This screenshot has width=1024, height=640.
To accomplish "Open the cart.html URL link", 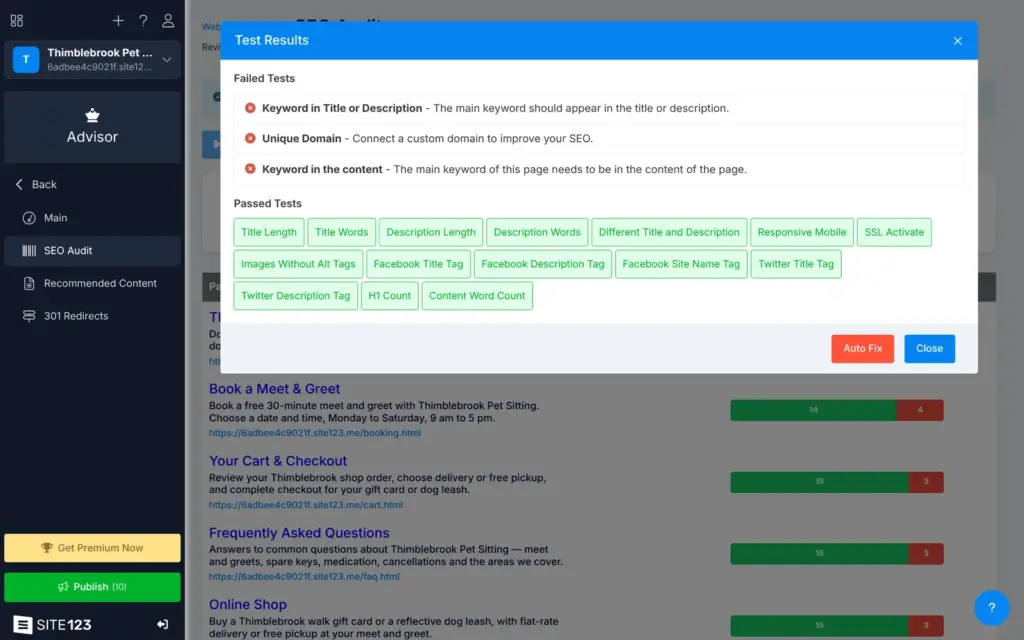I will coord(306,504).
